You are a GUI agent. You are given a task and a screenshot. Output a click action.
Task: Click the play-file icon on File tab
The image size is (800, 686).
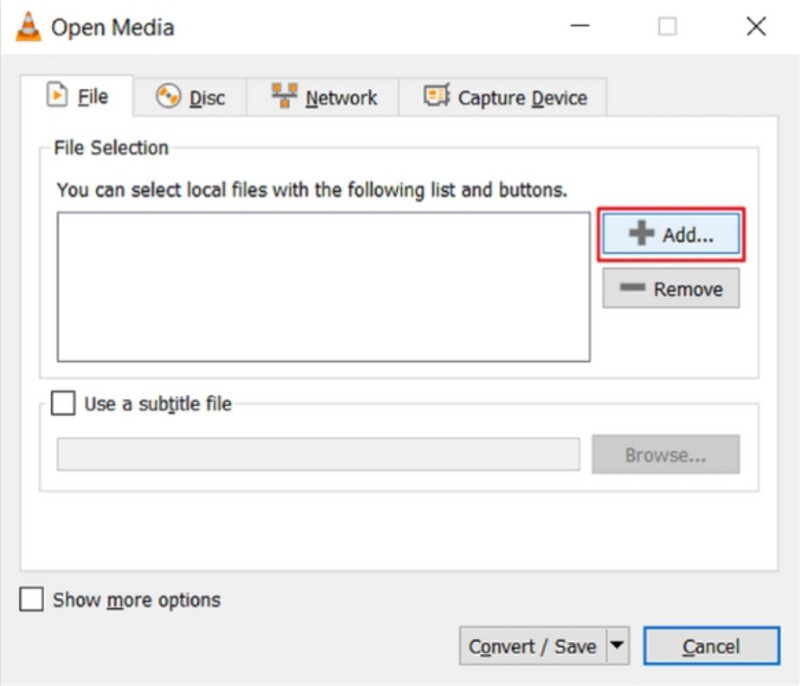click(58, 97)
